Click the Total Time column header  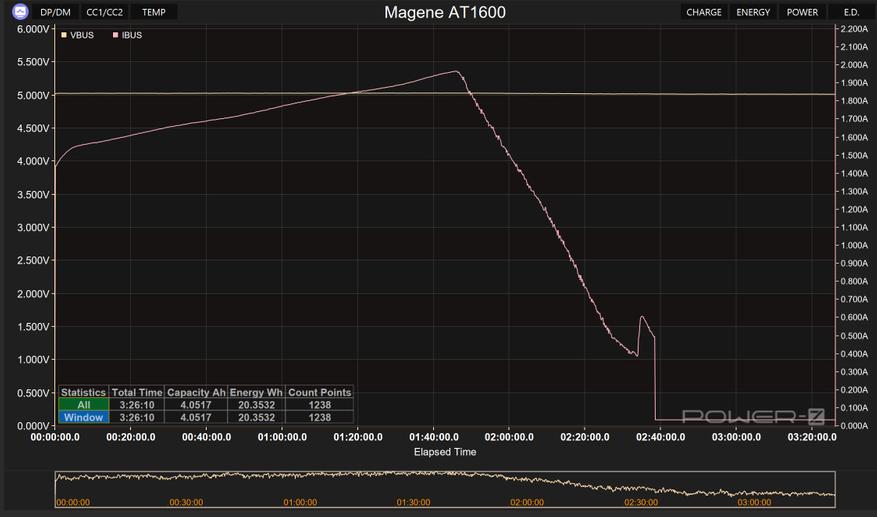point(137,392)
